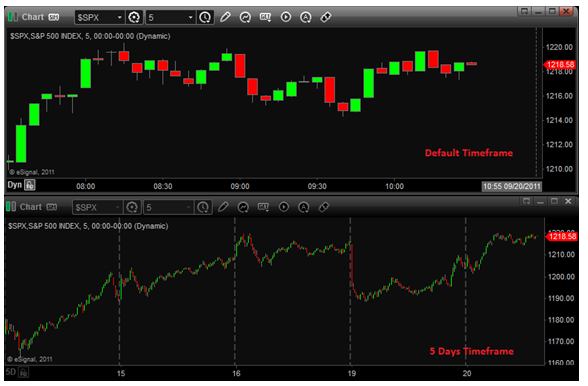Image resolution: width=588 pixels, height=386 pixels.
Task: Click the $SPX,S&P 500 INDEX header in bottom chart
Action: [x=88, y=226]
